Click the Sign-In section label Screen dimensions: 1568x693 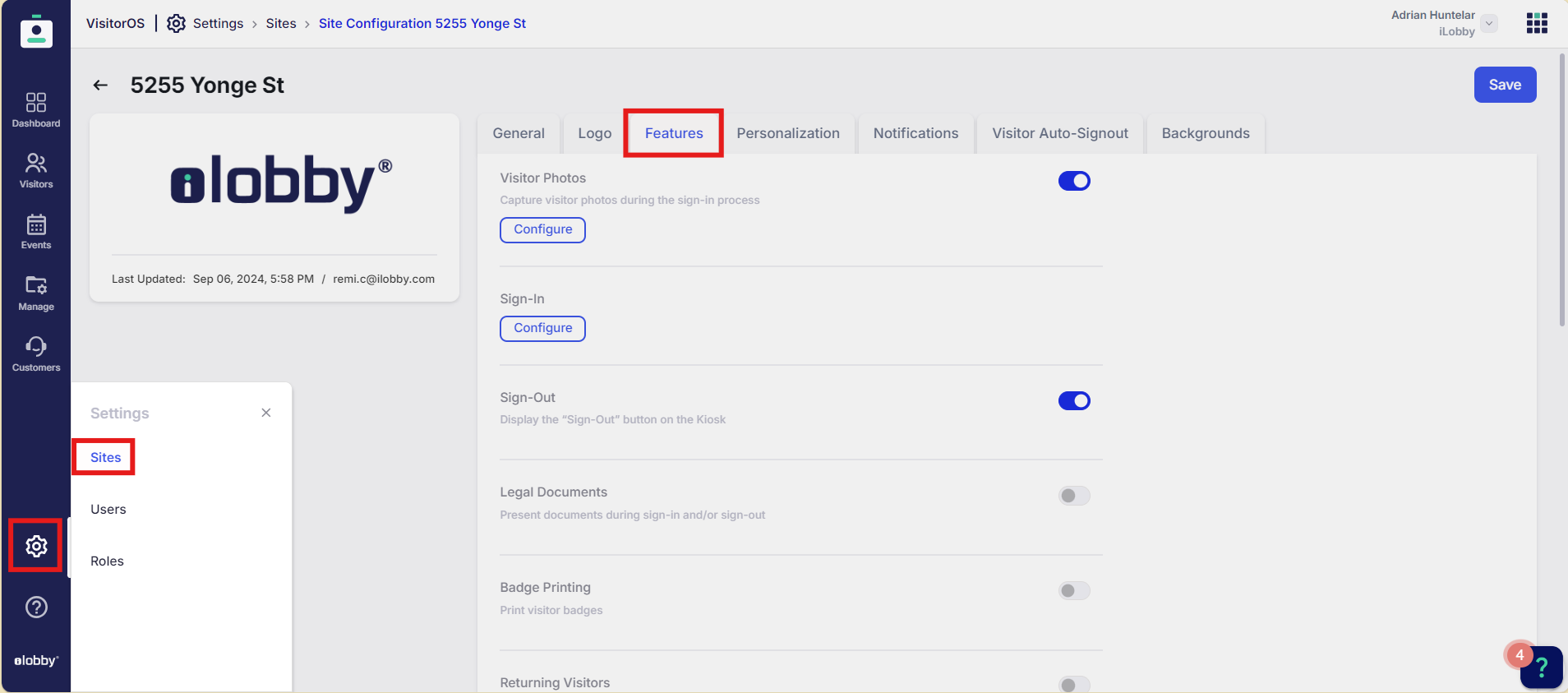[523, 299]
